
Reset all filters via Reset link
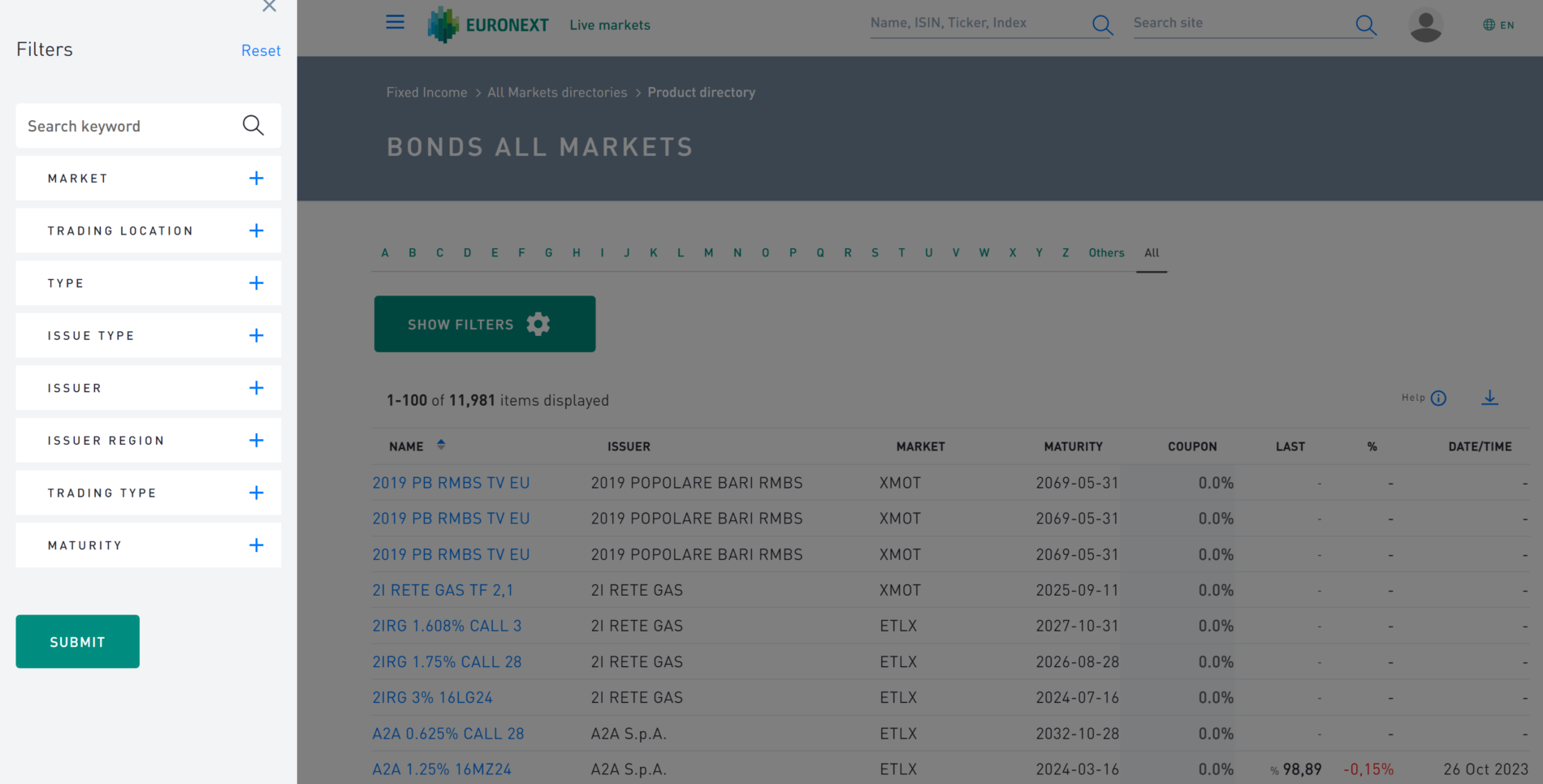click(x=261, y=50)
